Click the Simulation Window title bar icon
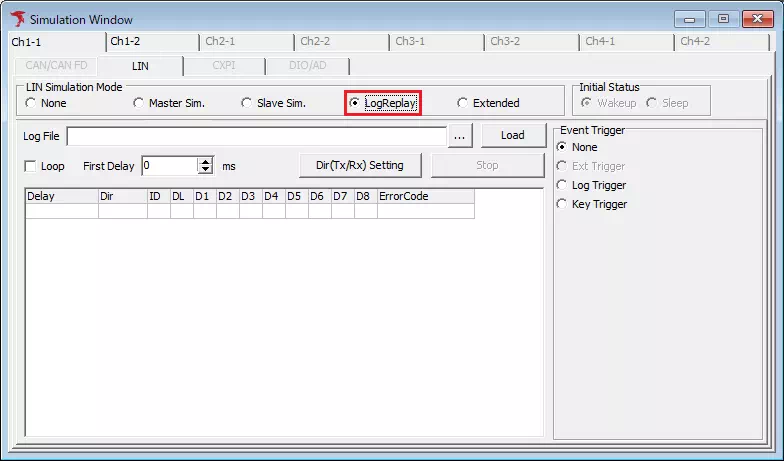Image resolution: width=784 pixels, height=461 pixels. point(17,19)
